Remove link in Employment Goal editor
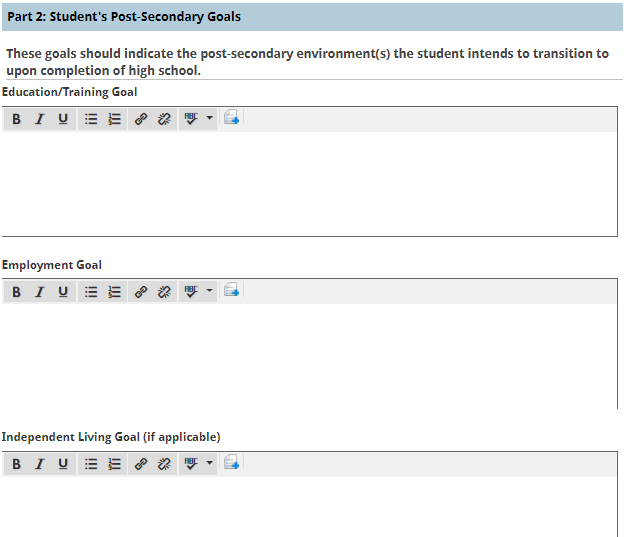Viewport: 627px width, 537px height. (164, 291)
